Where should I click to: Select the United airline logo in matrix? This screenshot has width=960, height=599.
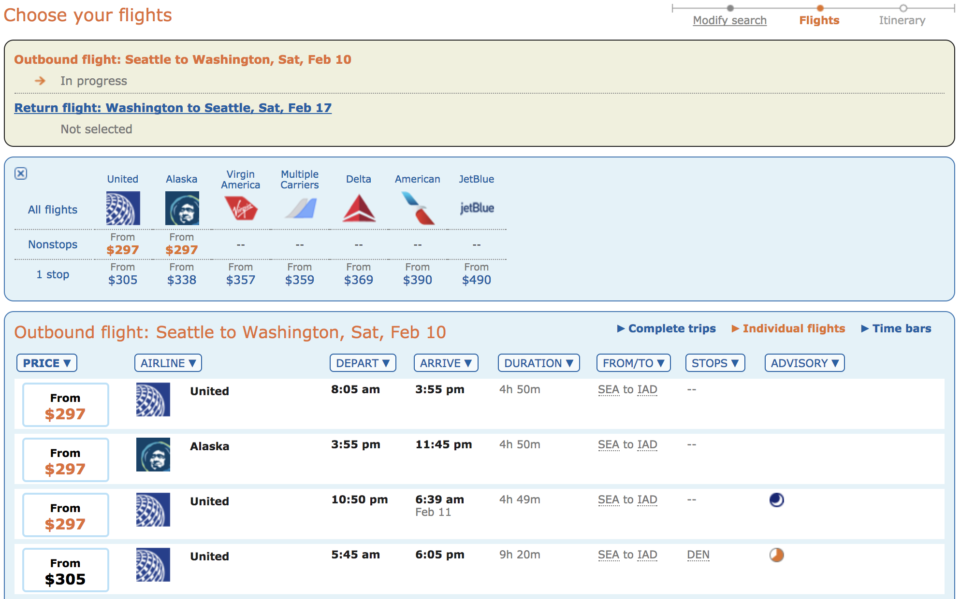[122, 208]
